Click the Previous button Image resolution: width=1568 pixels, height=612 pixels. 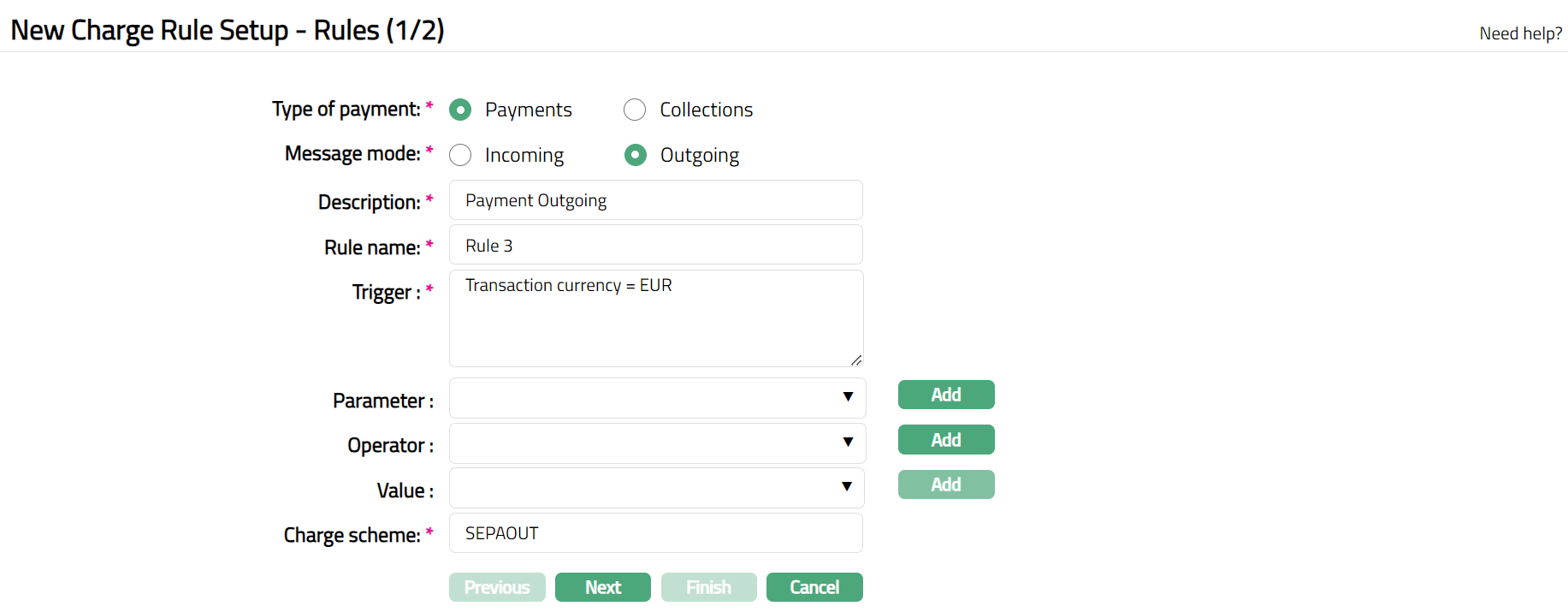[497, 587]
